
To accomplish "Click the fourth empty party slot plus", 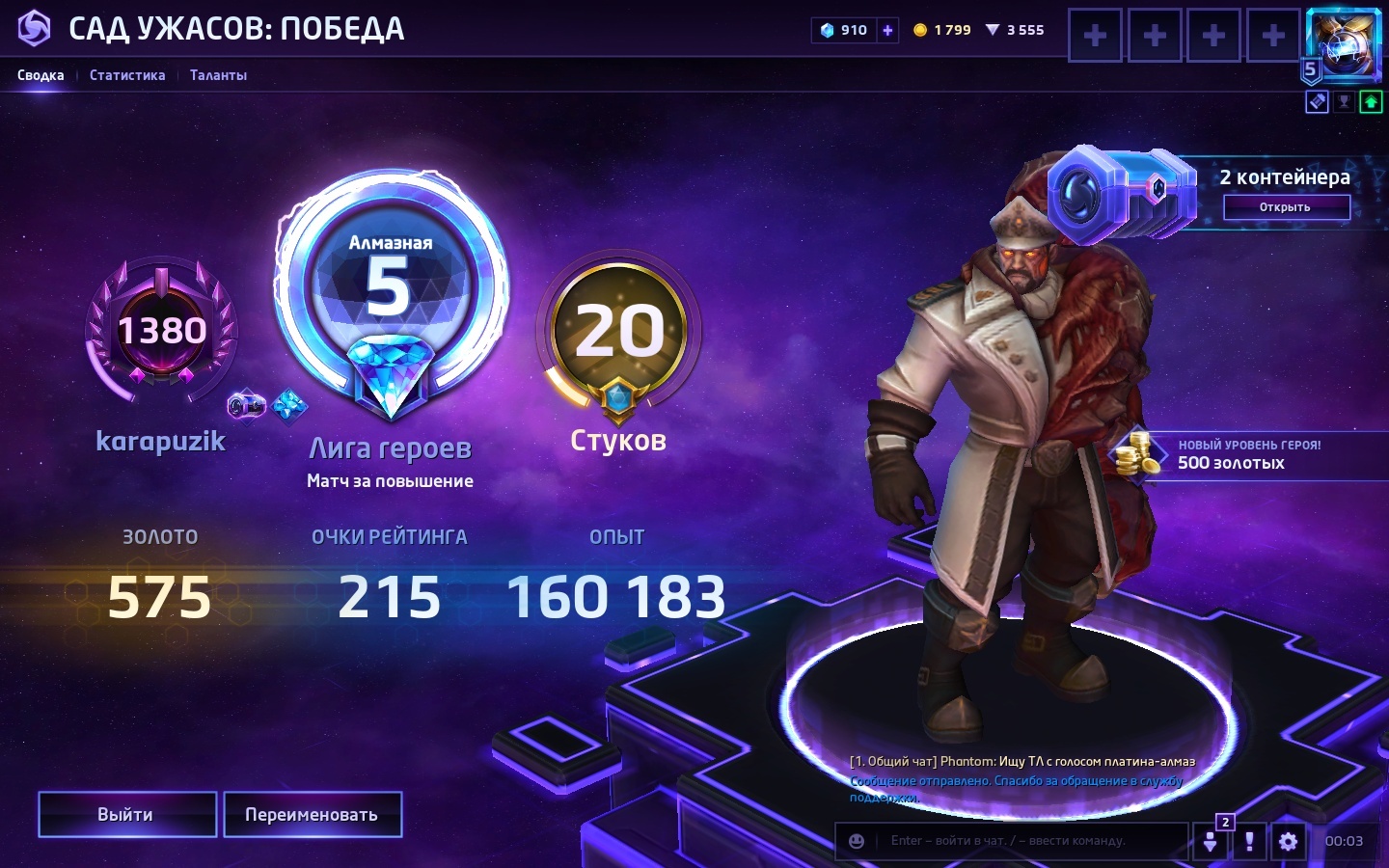I will (1273, 36).
